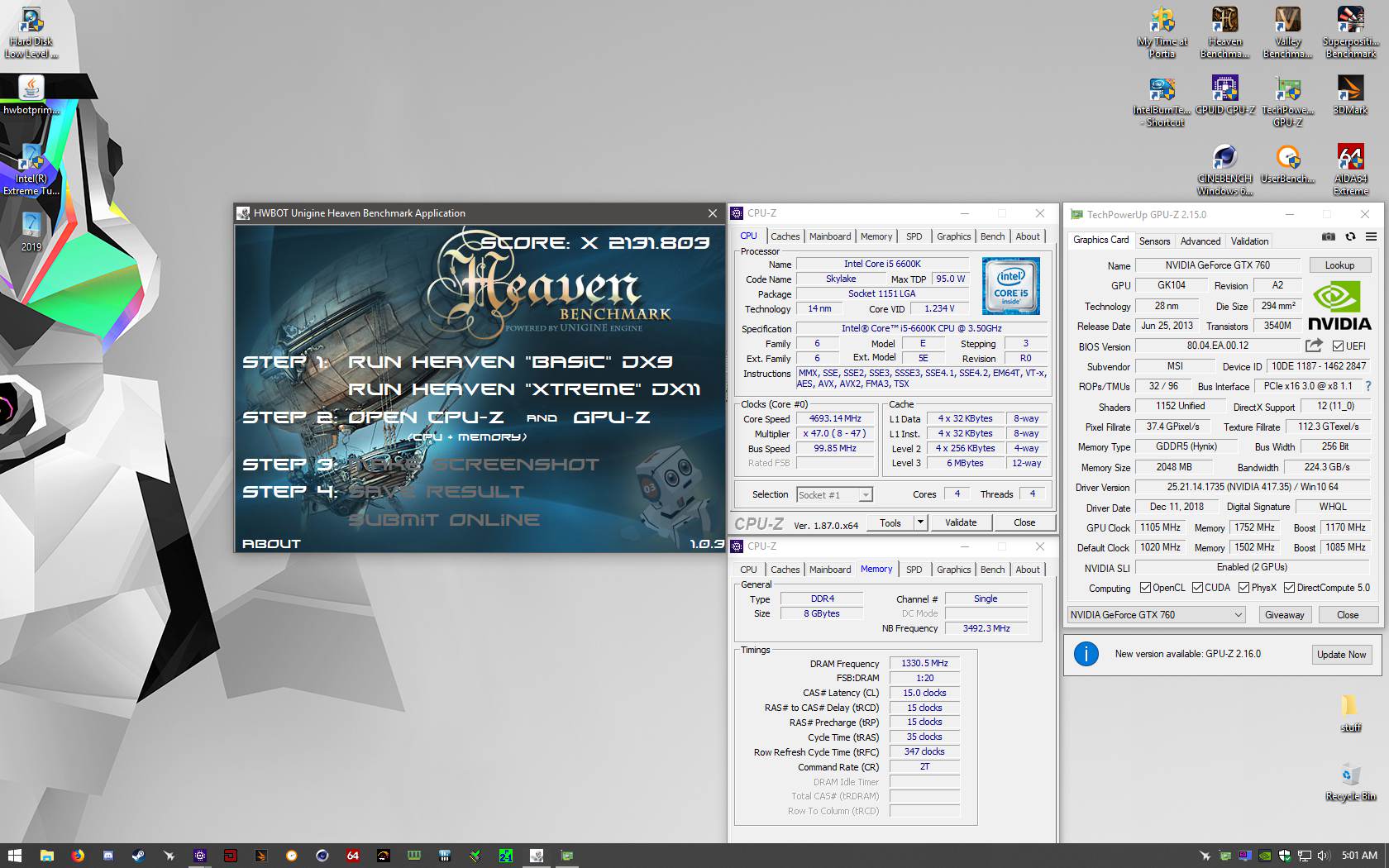The width and height of the screenshot is (1389, 868).
Task: Toggle the DirectCompute 5.0 checkbox
Action: 1289,588
